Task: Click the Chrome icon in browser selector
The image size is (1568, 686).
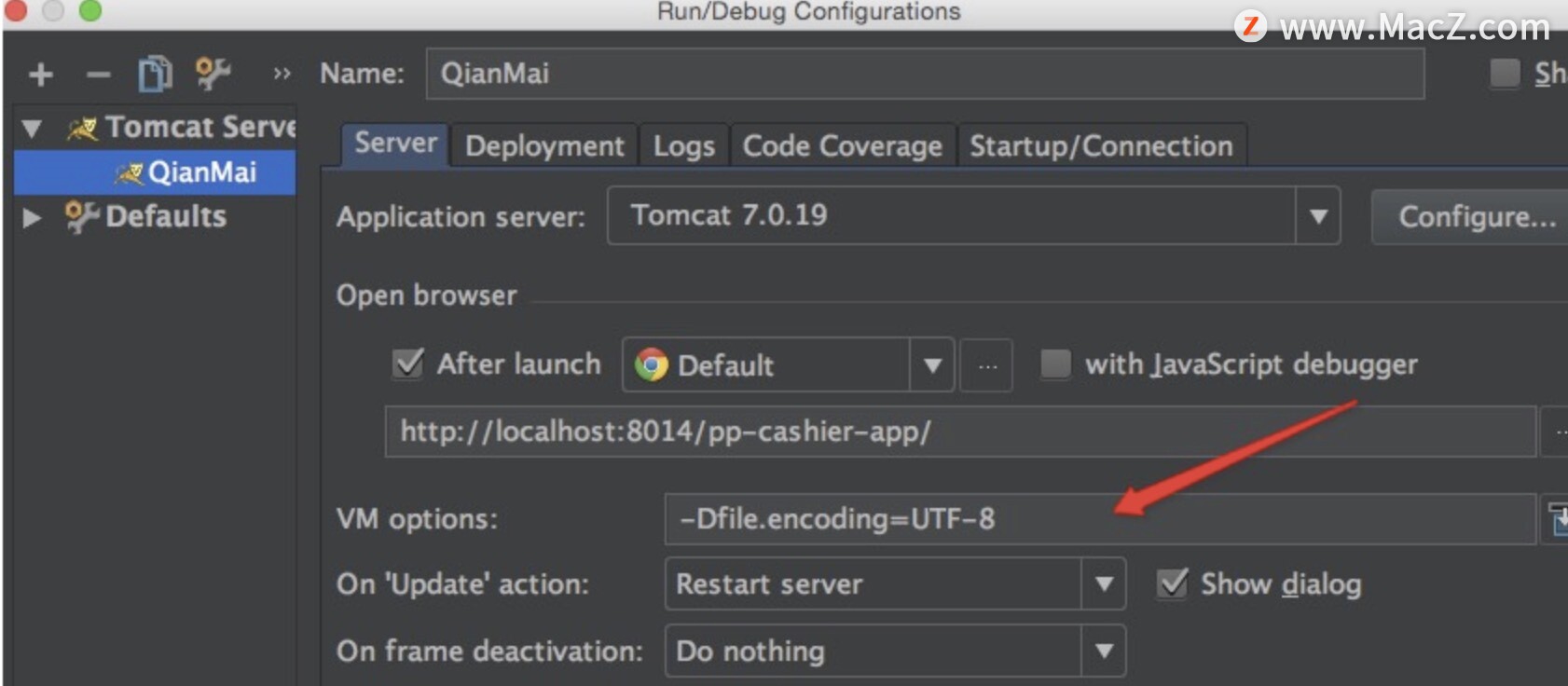Action: (x=652, y=364)
